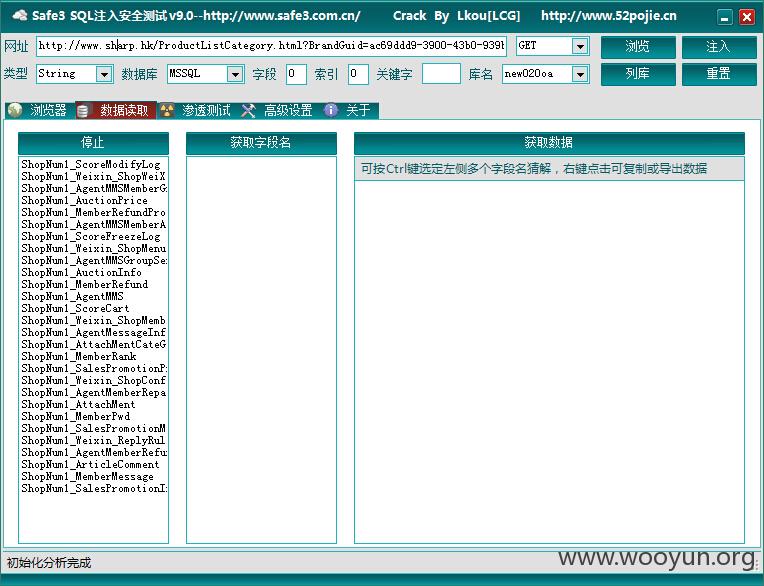Open the GET request method dropdown
This screenshot has height=586, width=764.
point(580,46)
